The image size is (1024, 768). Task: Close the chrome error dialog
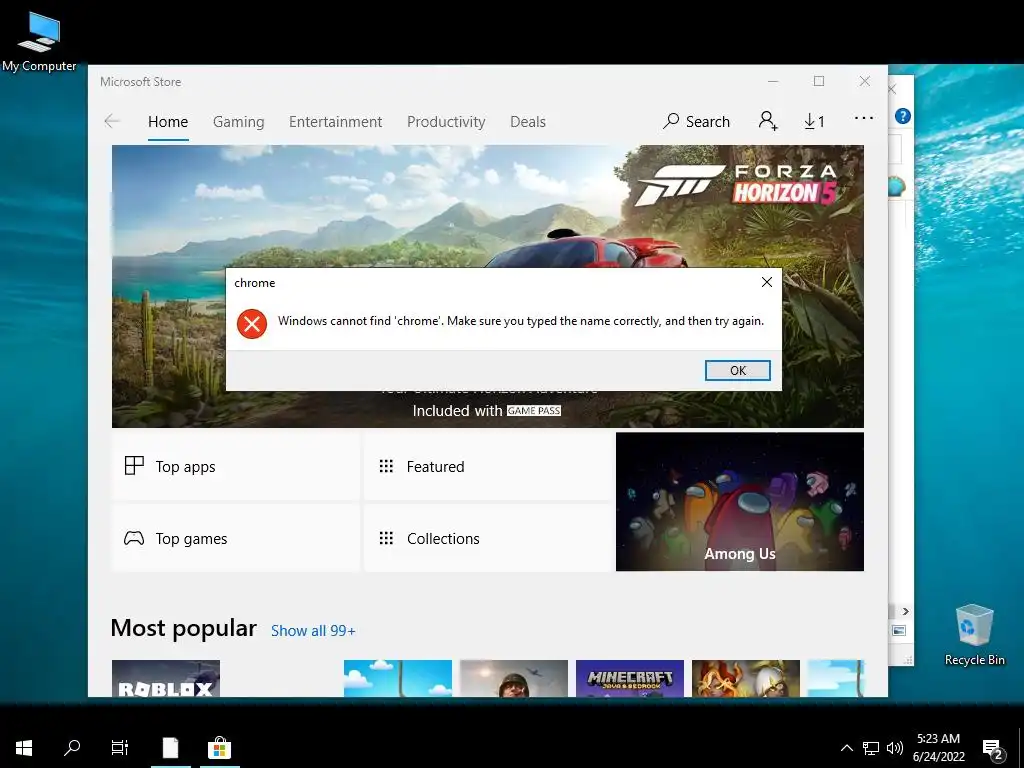[767, 282]
